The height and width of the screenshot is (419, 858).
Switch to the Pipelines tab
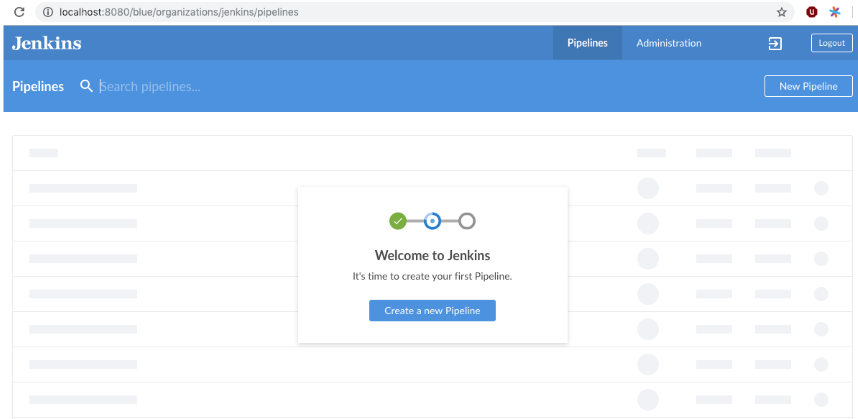587,43
